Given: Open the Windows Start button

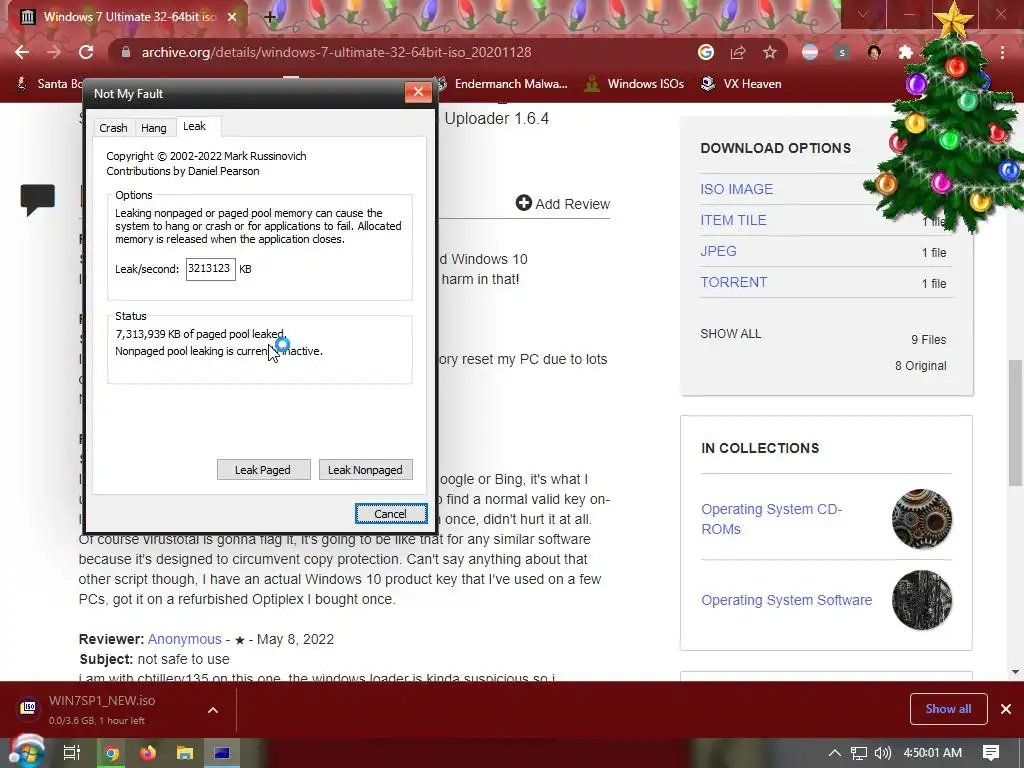Looking at the screenshot, I should (26, 753).
